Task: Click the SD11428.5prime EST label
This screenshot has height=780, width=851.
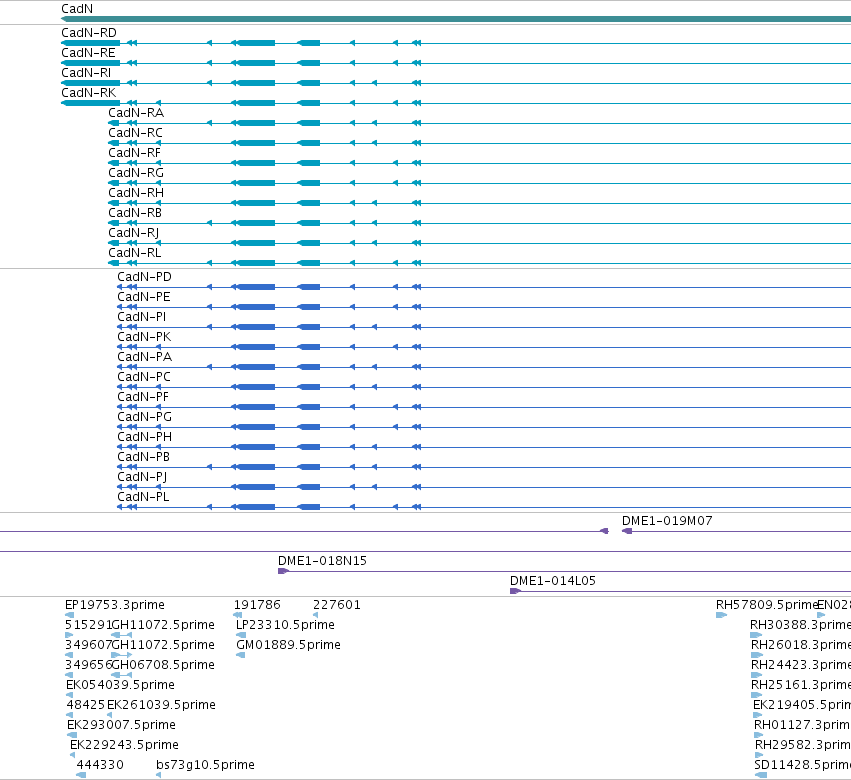Action: pyautogui.click(x=803, y=765)
